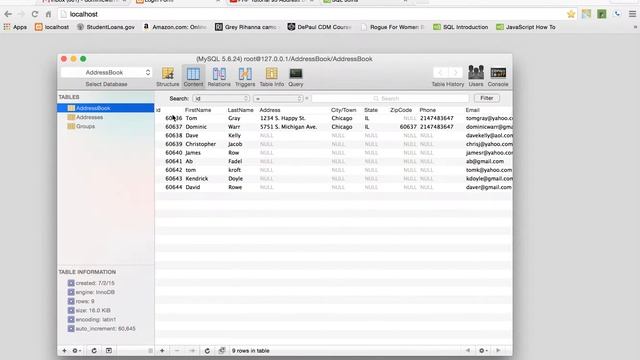Add a new table with plus icon

(64, 351)
